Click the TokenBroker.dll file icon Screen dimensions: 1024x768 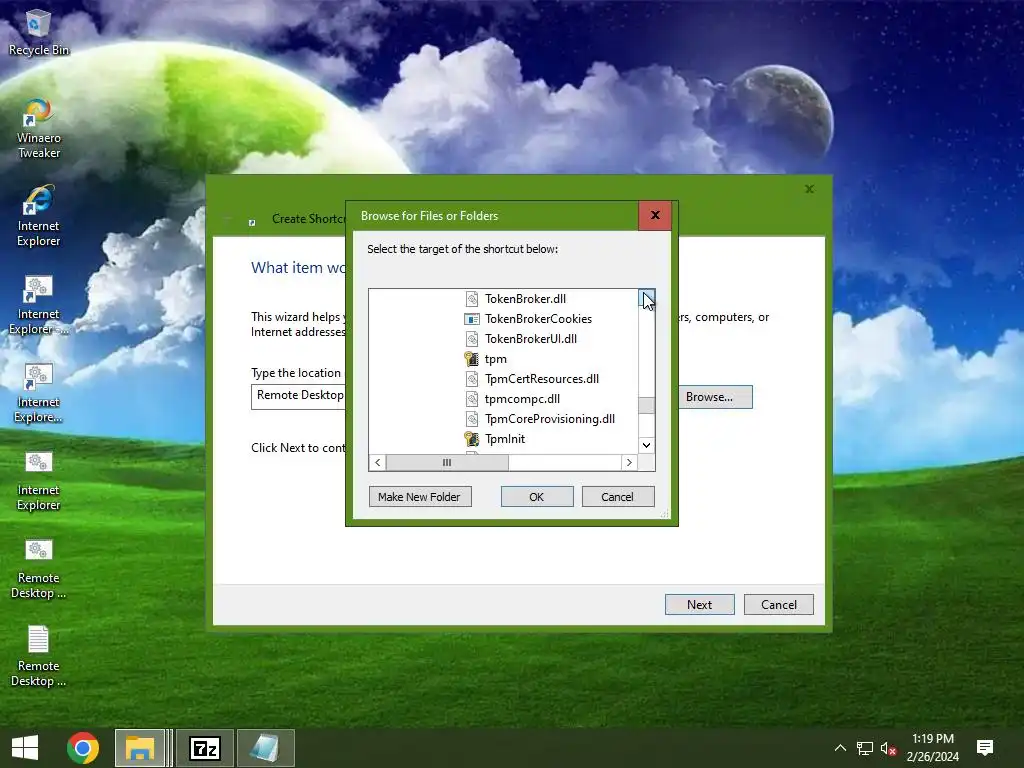pos(472,299)
